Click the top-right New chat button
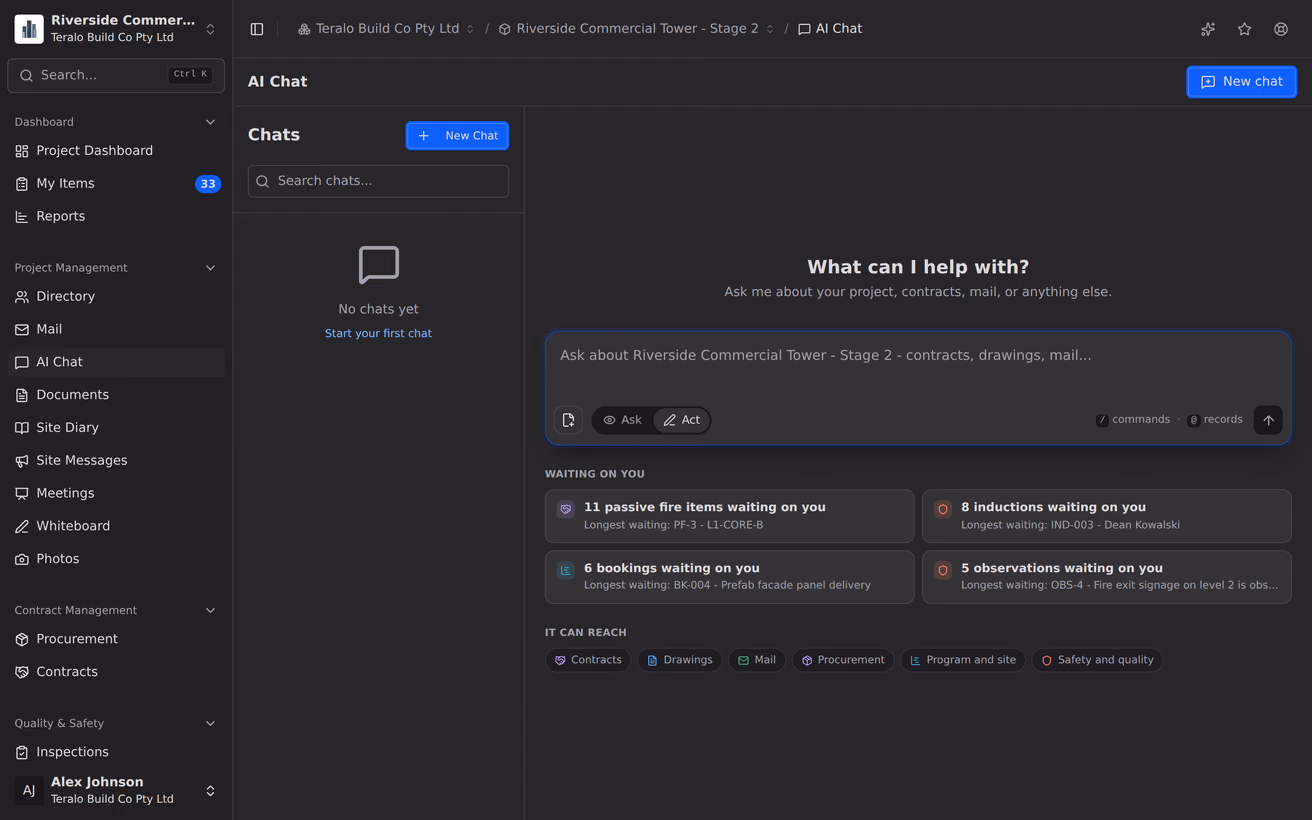The height and width of the screenshot is (820, 1312). tap(1241, 82)
